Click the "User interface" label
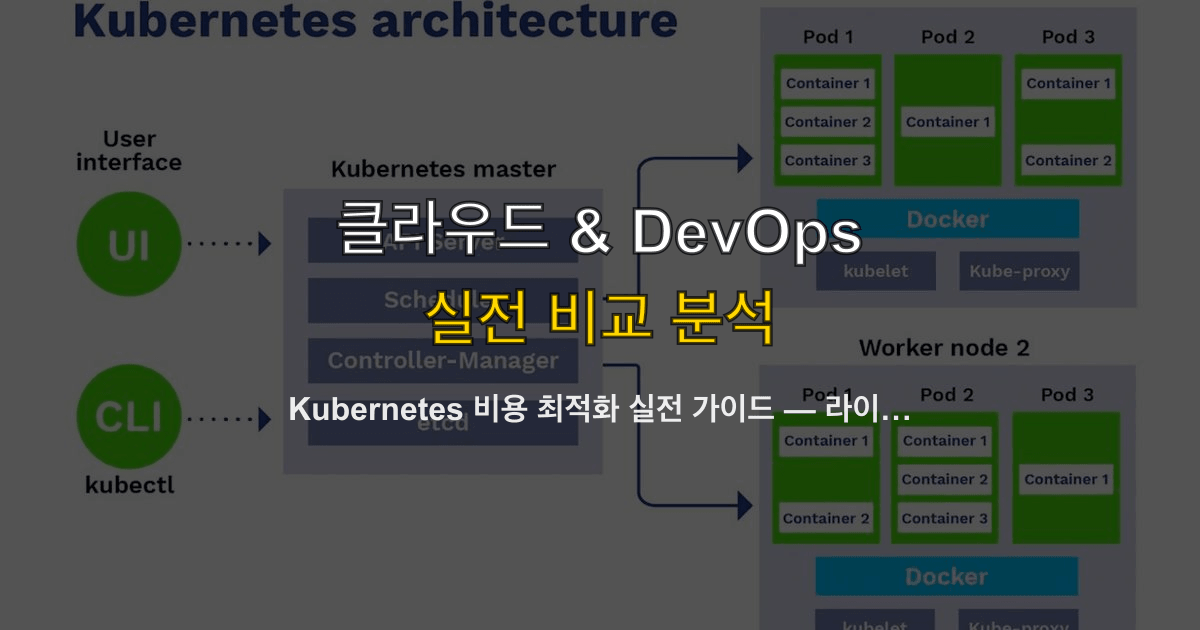Screen dimensions: 1200x630 pos(129,150)
